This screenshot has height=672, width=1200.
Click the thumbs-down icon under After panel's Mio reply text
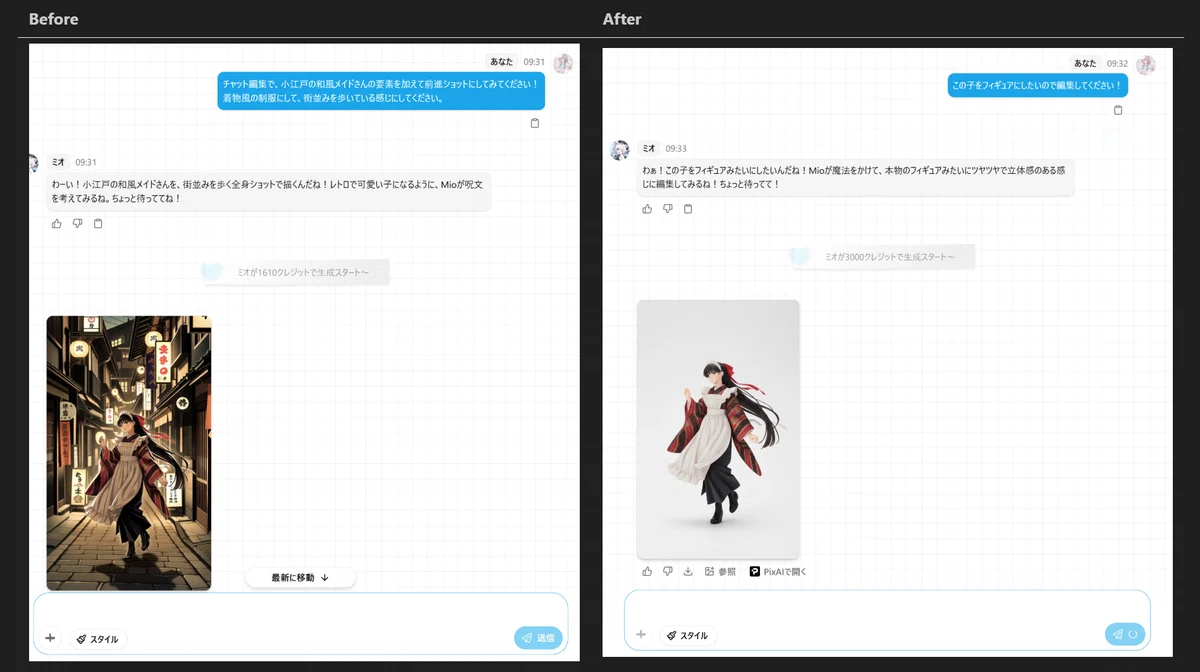point(668,209)
